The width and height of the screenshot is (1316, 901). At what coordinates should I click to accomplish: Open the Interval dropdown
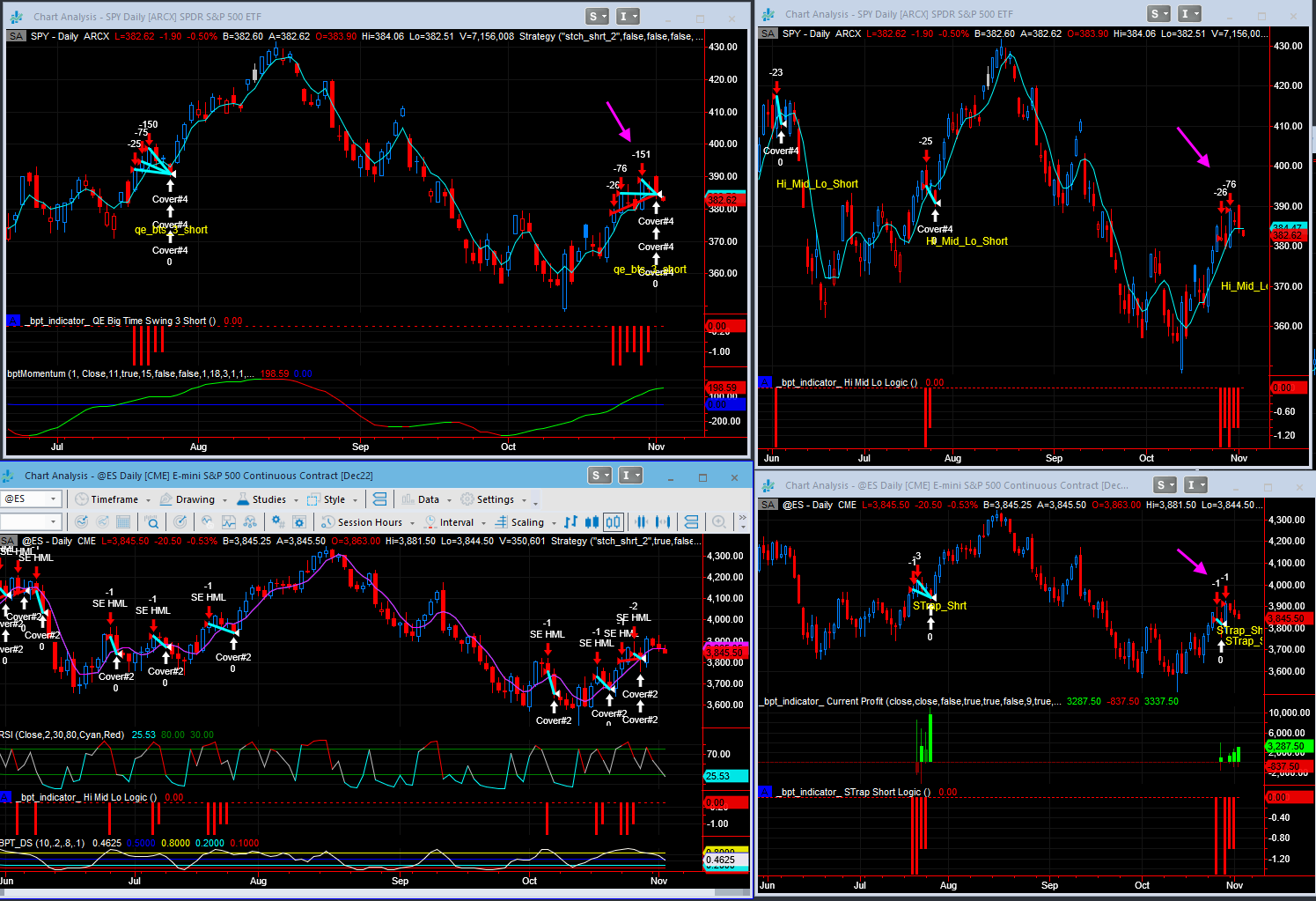[x=456, y=522]
